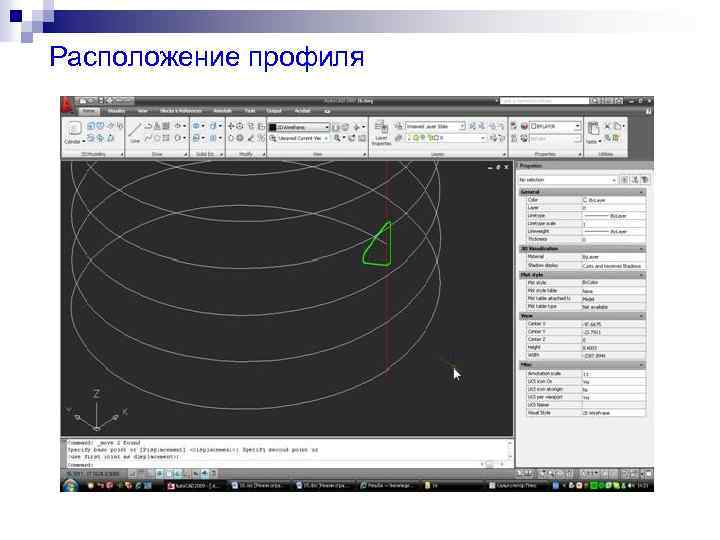The image size is (720, 540).
Task: Expand the 3D Modeling panel launcher arrow
Action: coord(122,154)
